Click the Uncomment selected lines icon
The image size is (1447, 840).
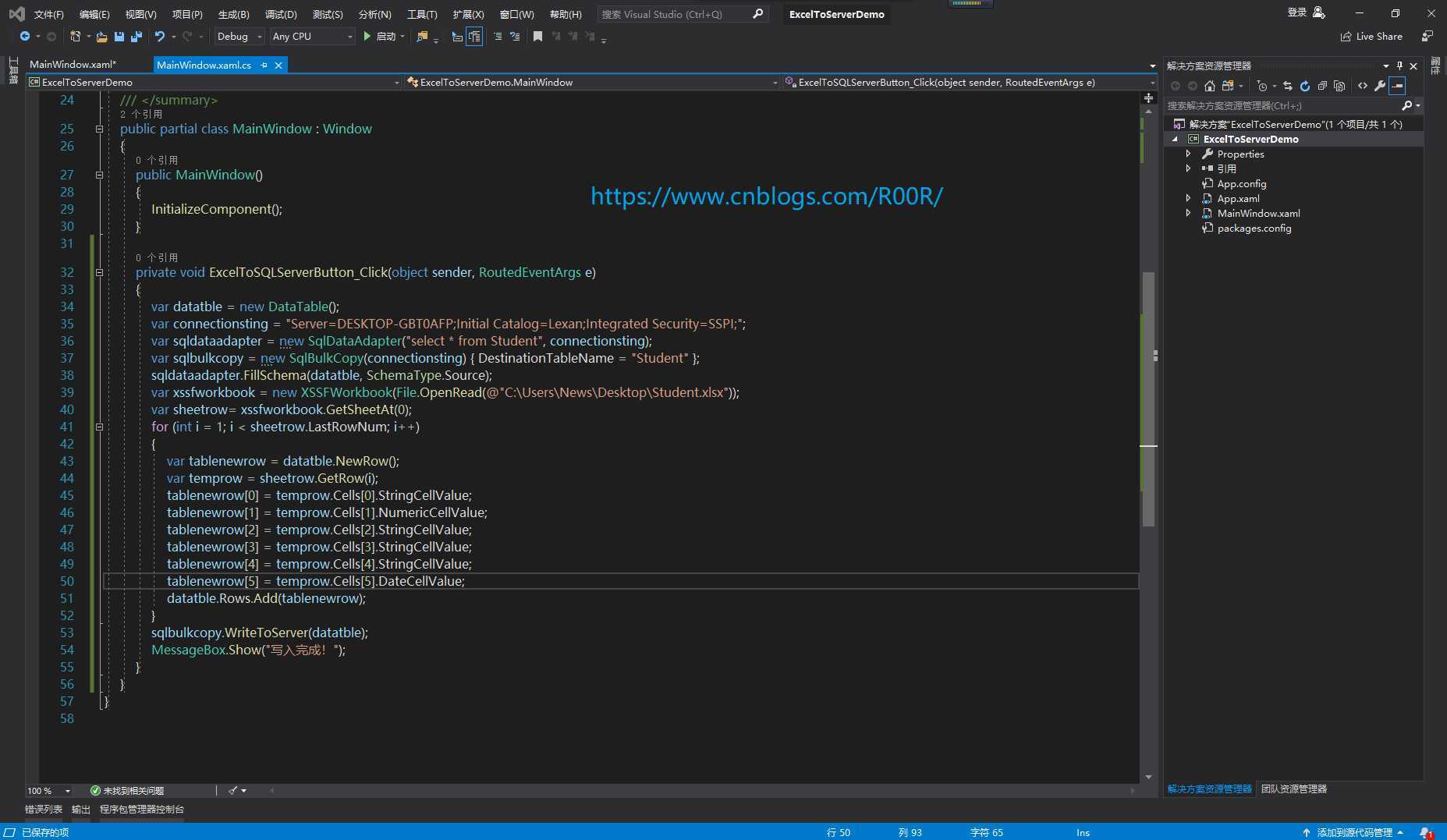[x=515, y=37]
